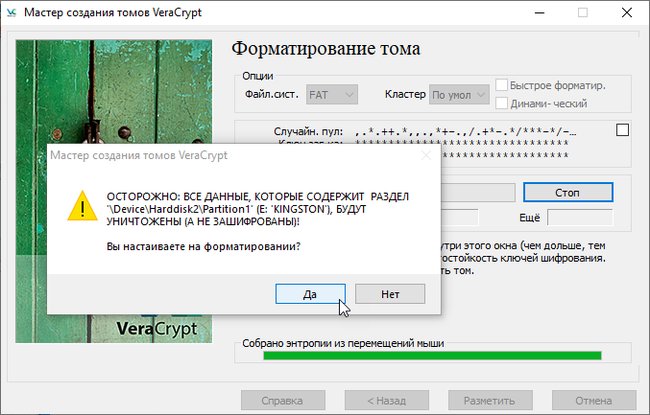Screen dimensions: 650x415
Task: Click the VeraCrypt logo image
Action: tap(114, 191)
